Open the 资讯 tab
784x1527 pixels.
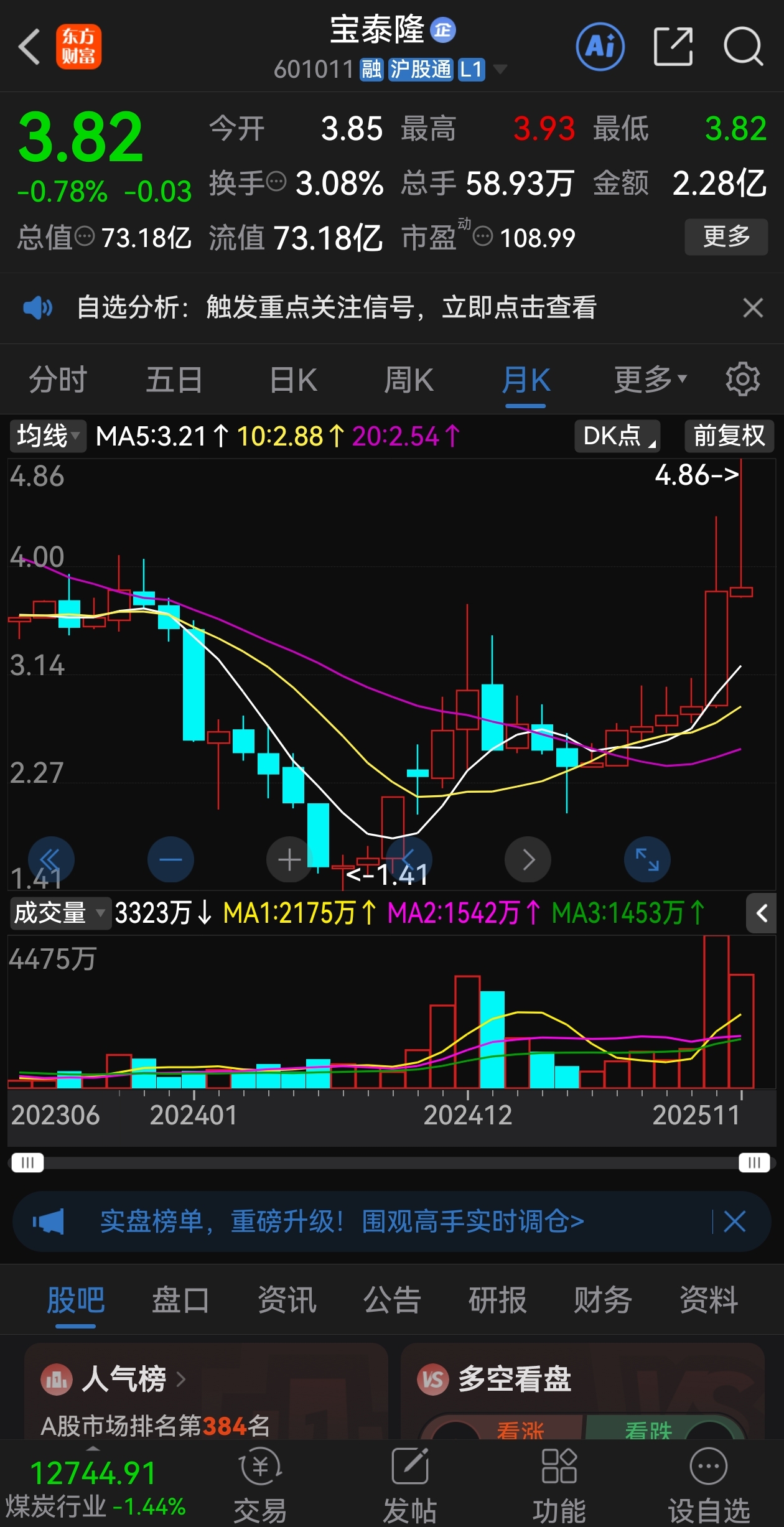coord(287,1299)
